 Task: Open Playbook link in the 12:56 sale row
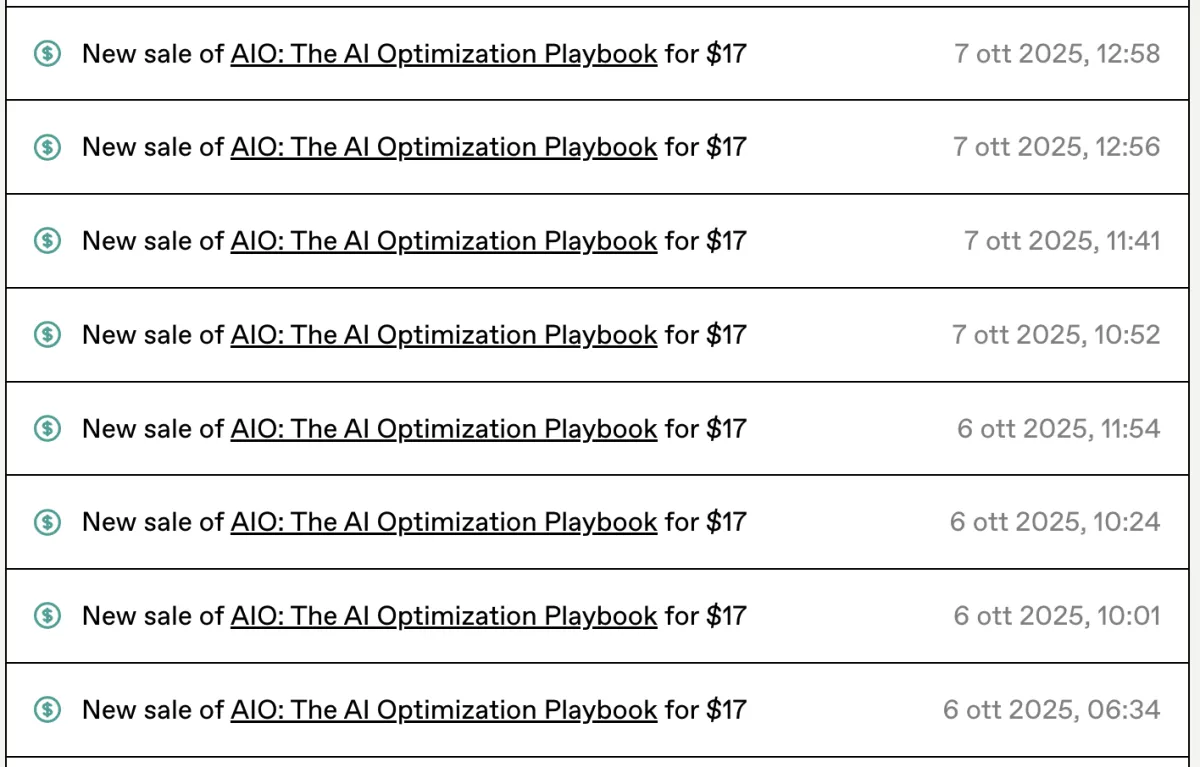coord(444,148)
